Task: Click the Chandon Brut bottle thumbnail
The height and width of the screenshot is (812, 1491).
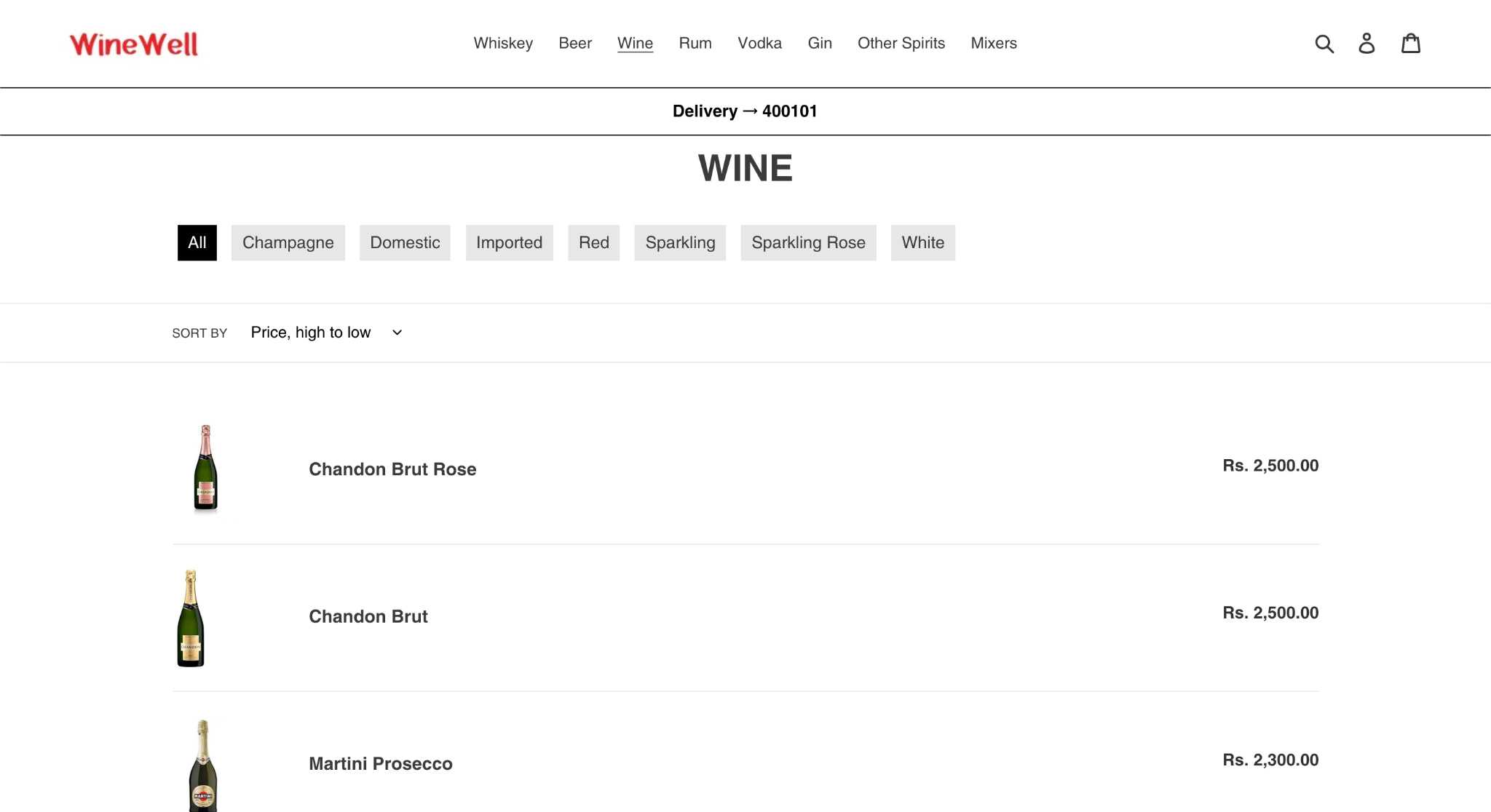Action: pyautogui.click(x=191, y=618)
